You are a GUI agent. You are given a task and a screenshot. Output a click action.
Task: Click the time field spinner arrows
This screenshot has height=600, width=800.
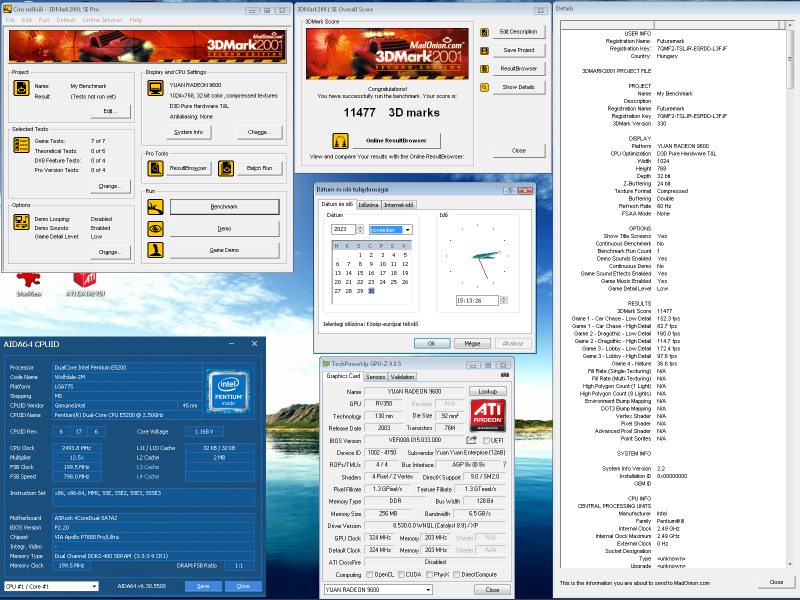pyautogui.click(x=504, y=301)
